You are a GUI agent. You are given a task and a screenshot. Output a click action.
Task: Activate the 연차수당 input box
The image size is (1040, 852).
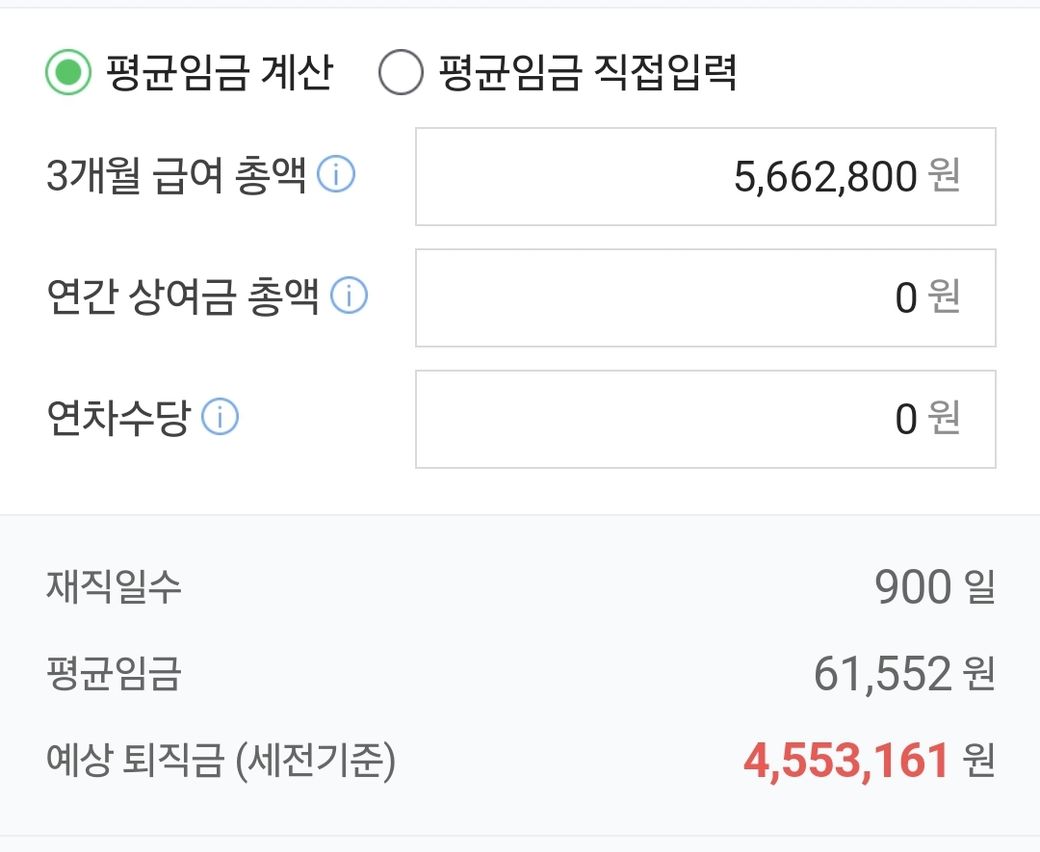point(704,419)
